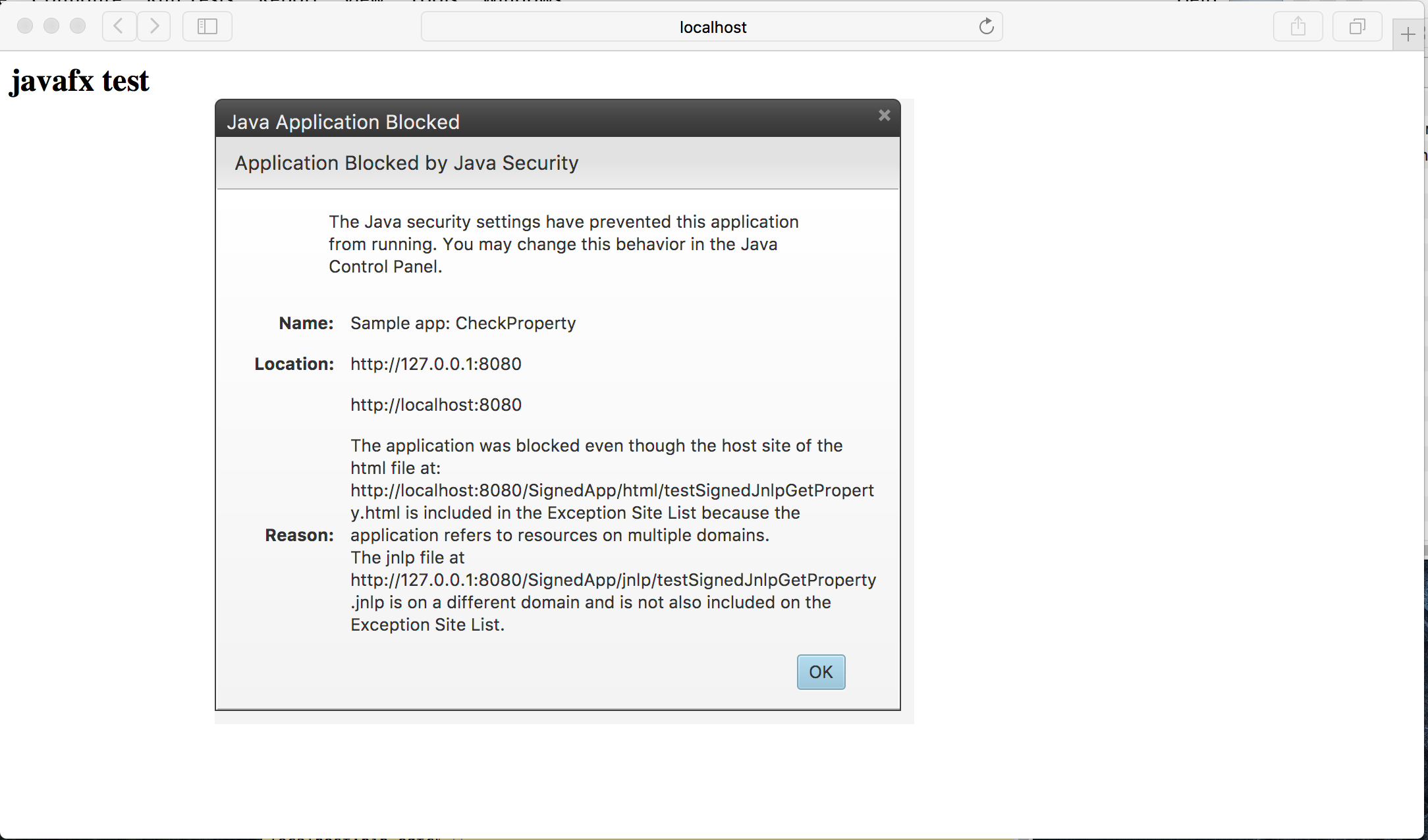
Task: Toggle the Safari sidebar
Action: pos(207,26)
